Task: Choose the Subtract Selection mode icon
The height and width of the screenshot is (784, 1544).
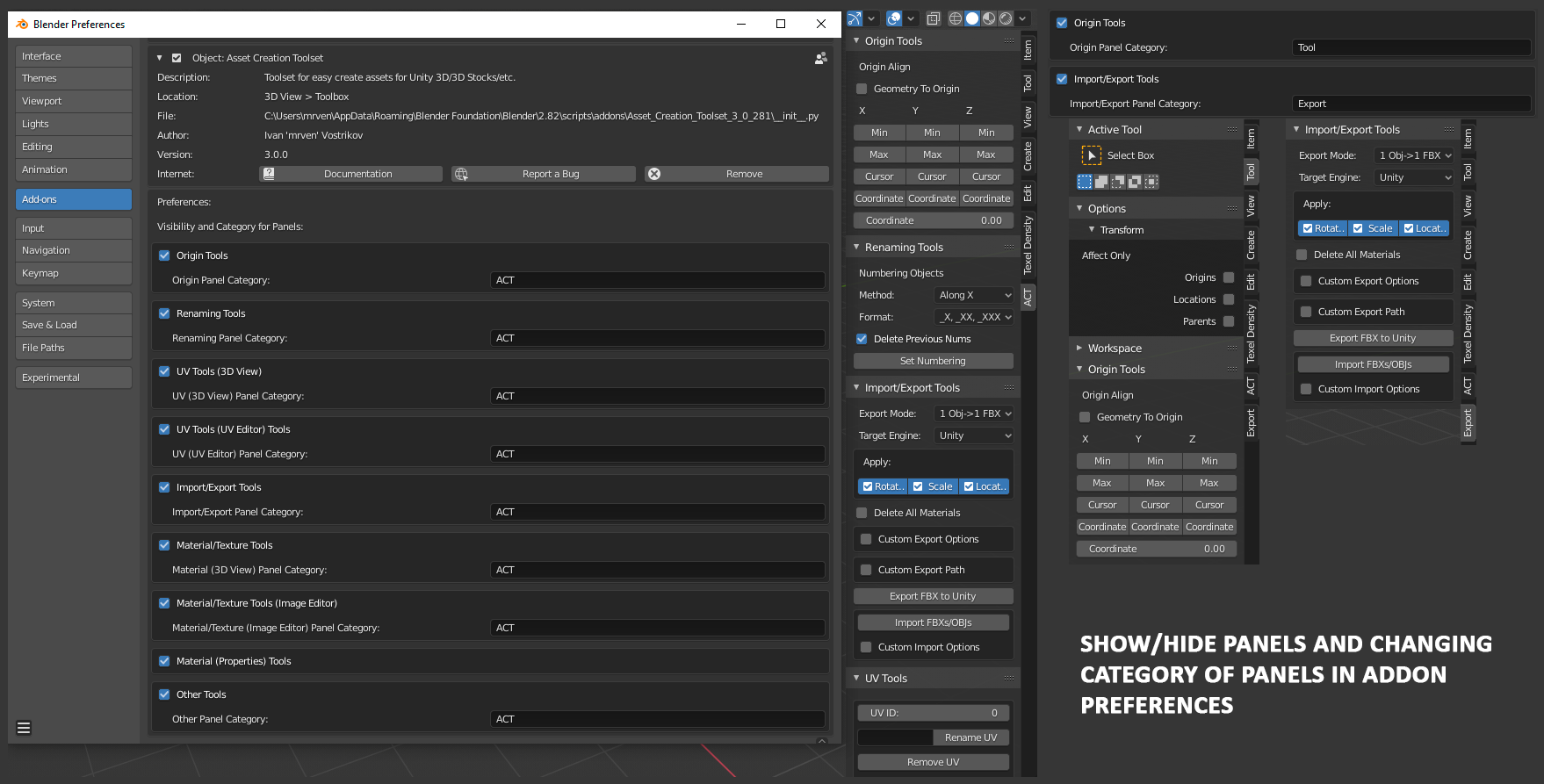Action: [1118, 182]
